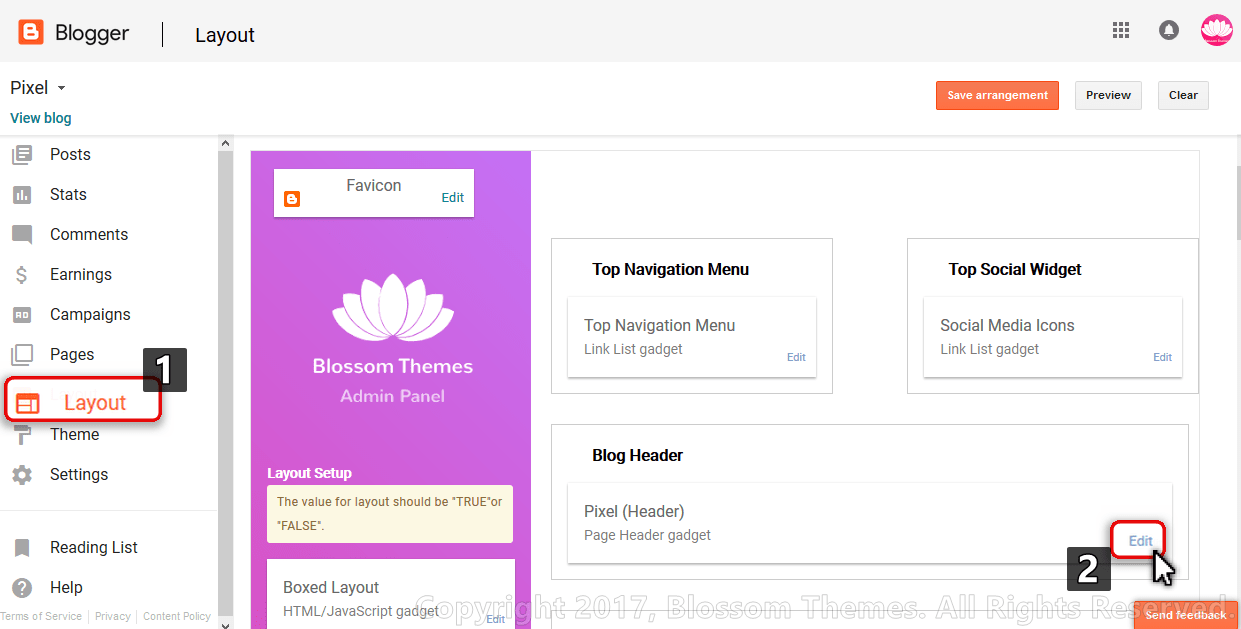Open the Settings menu item
Image resolution: width=1241 pixels, height=629 pixels.
coord(79,475)
